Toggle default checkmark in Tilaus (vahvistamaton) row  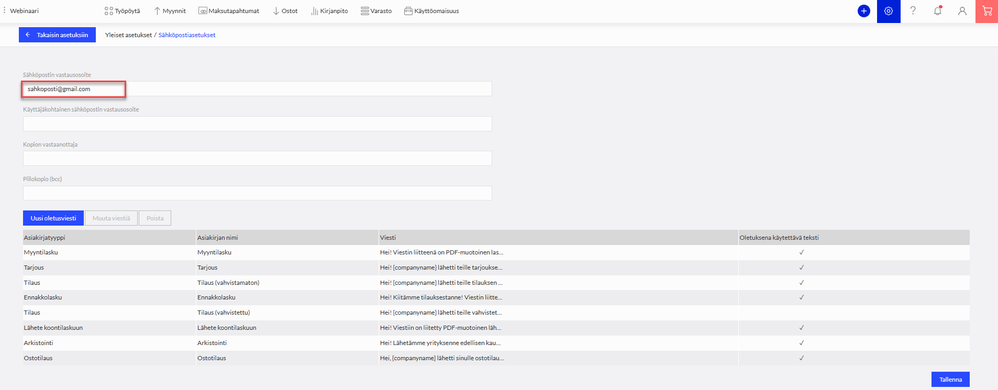click(802, 282)
